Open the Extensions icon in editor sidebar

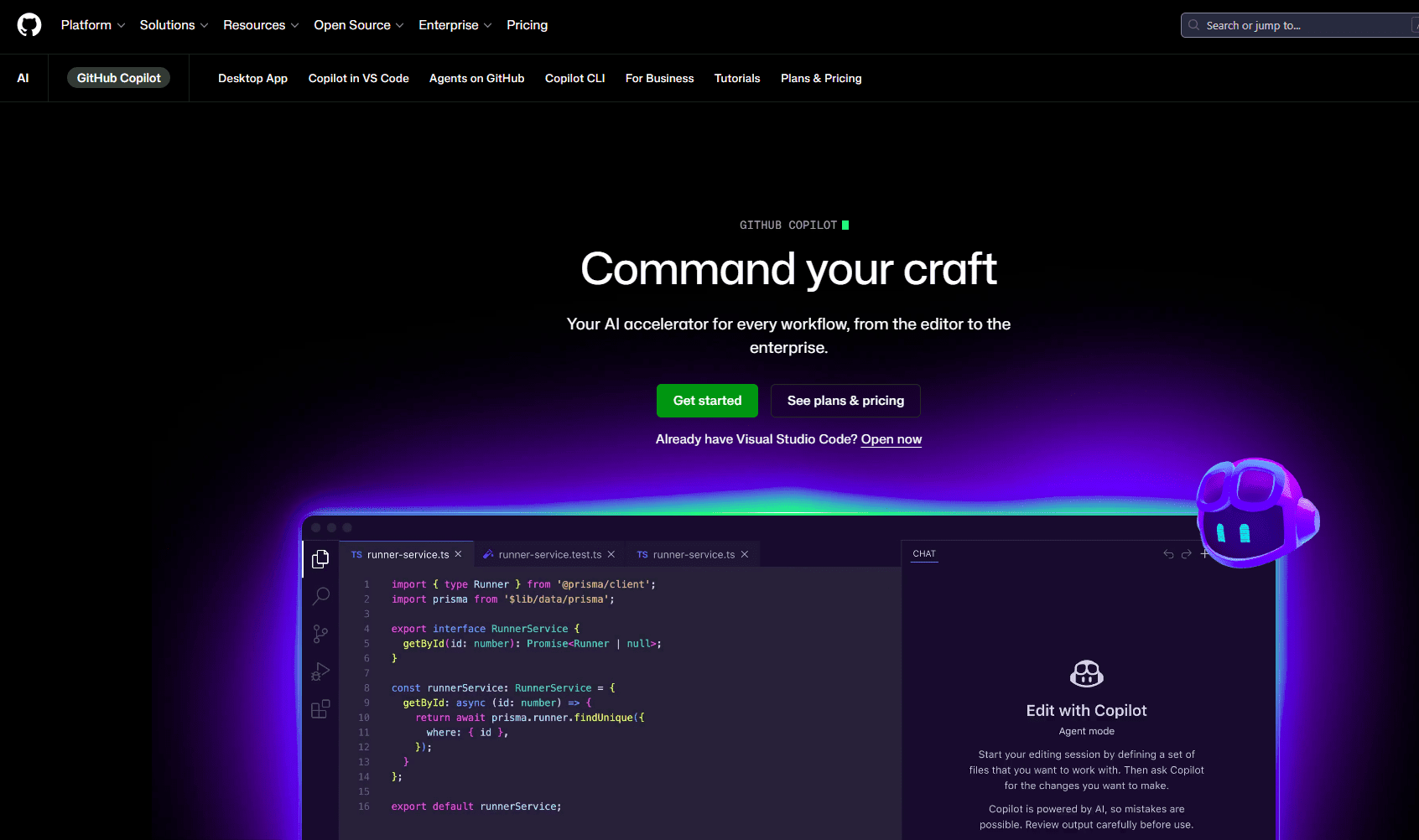pyautogui.click(x=320, y=709)
